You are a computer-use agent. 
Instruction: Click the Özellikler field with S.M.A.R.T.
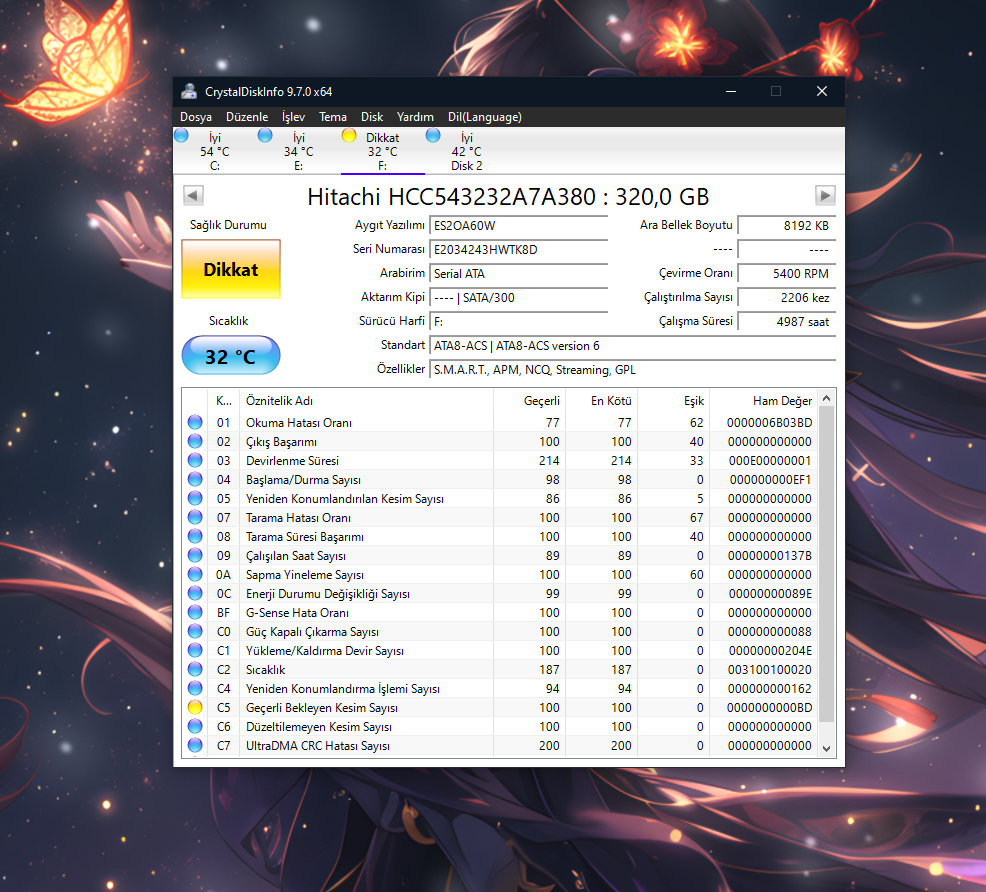coord(633,370)
